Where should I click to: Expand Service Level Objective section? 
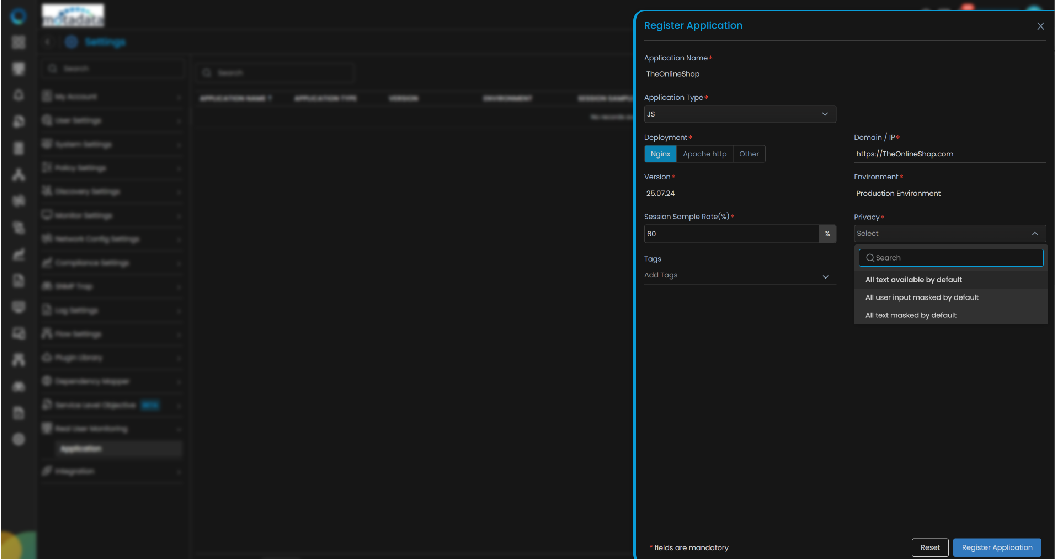tap(112, 406)
